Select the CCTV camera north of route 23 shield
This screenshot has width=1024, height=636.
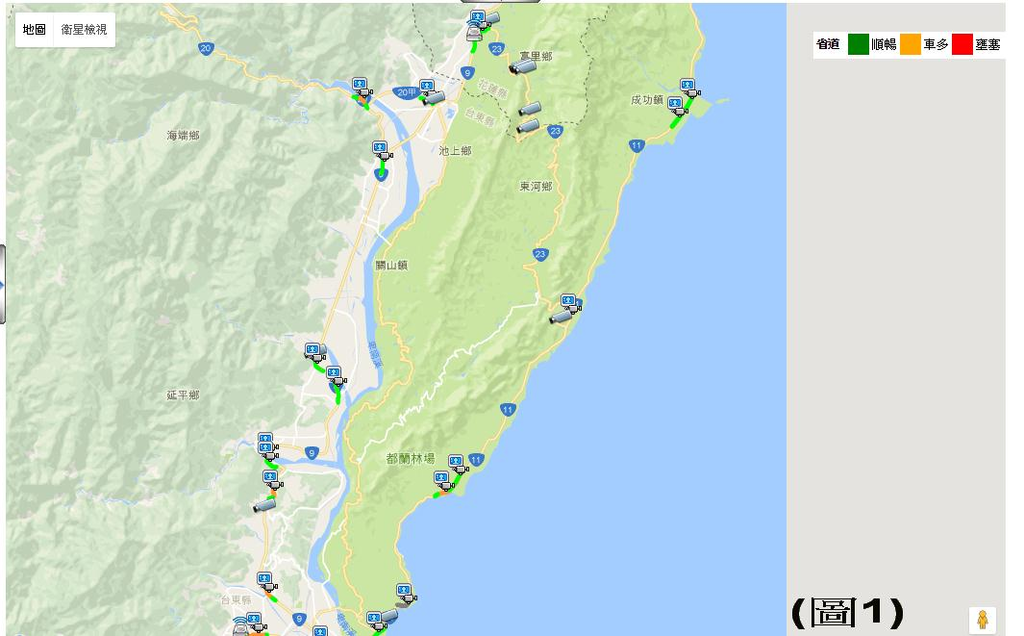[x=529, y=108]
